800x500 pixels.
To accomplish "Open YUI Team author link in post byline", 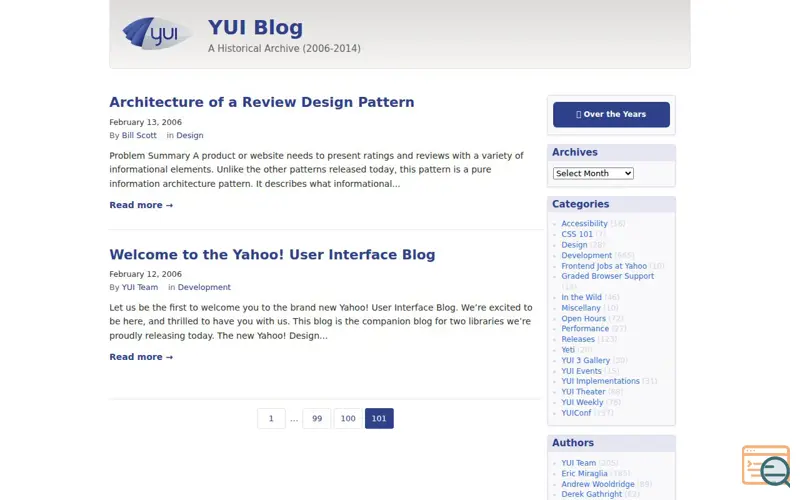I will [x=140, y=287].
